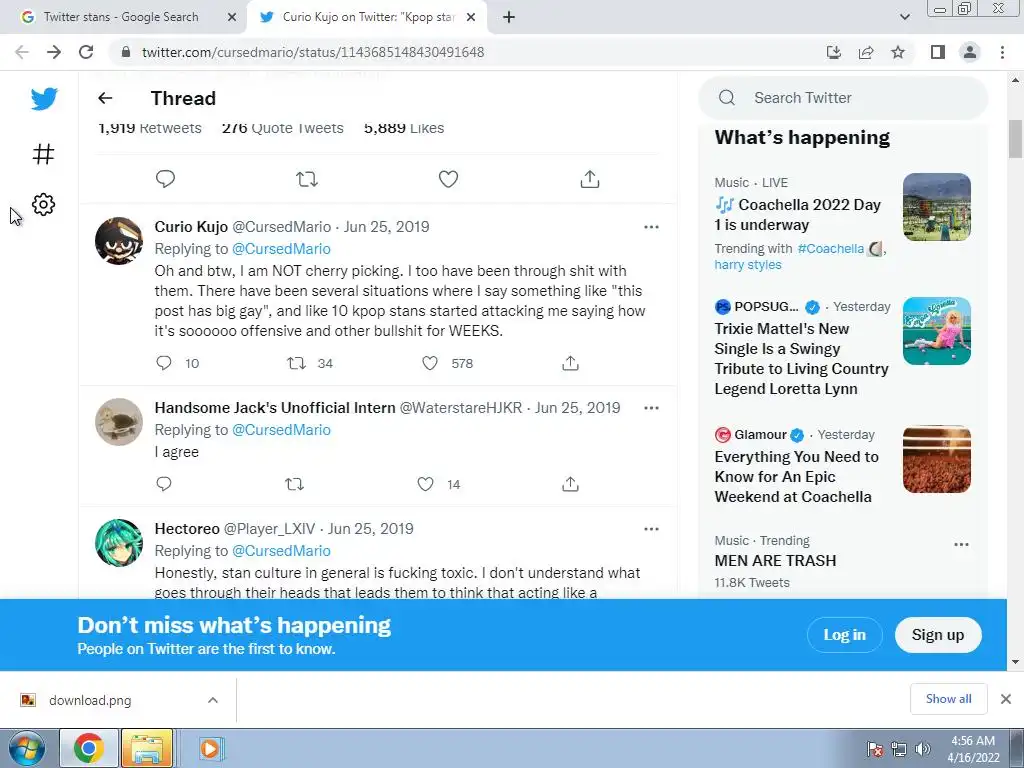Open Chrome three-dot menu
Viewport: 1024px width, 768px height.
[x=1002, y=52]
